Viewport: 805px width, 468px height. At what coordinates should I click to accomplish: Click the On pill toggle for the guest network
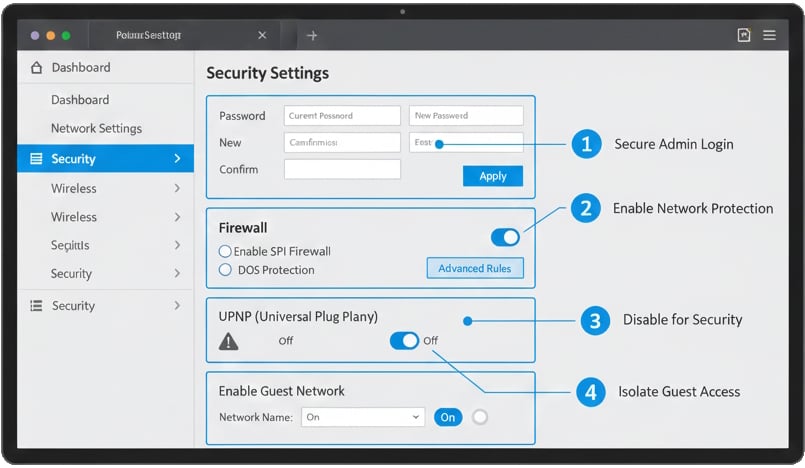(x=448, y=417)
